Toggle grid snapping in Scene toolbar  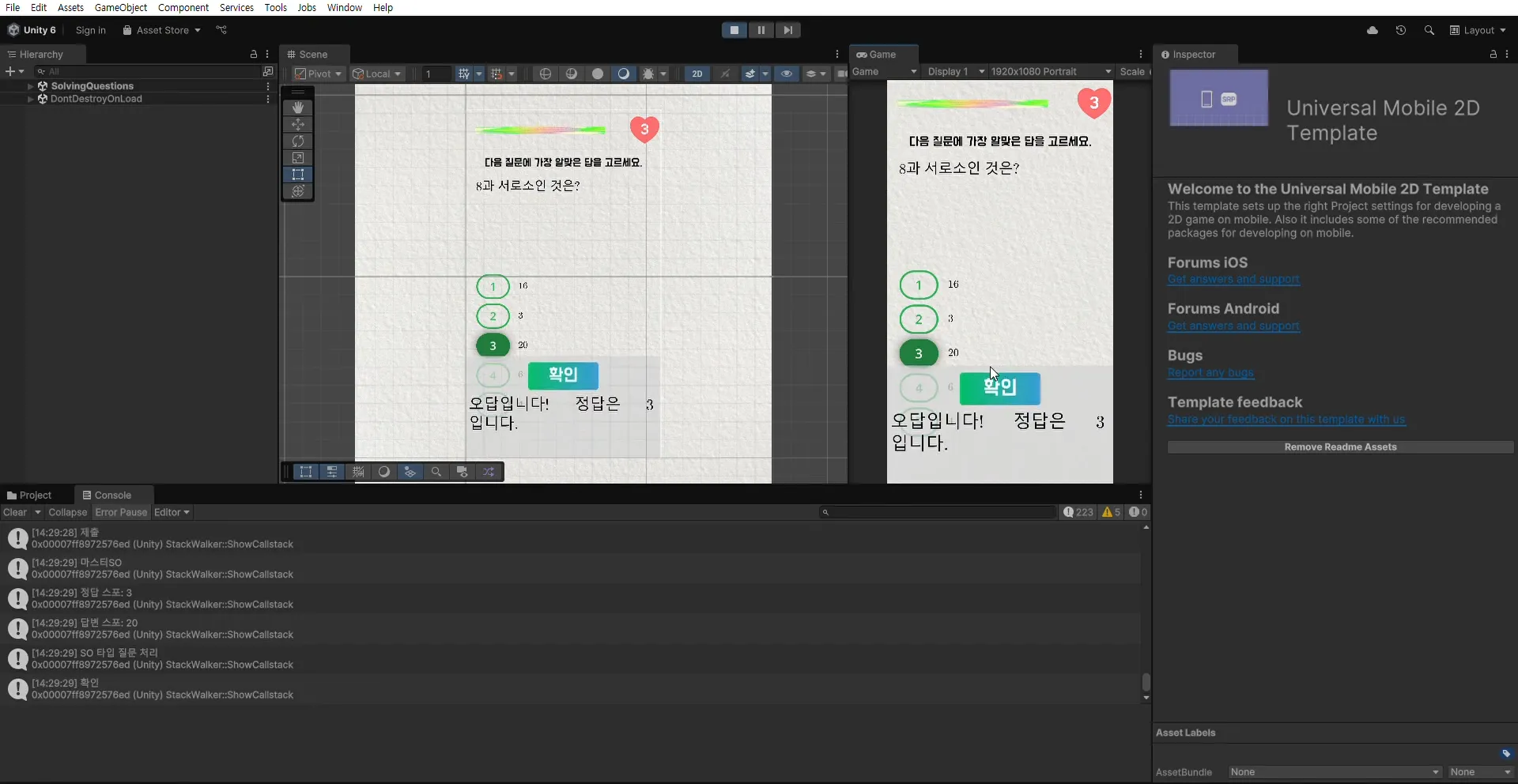(x=497, y=73)
